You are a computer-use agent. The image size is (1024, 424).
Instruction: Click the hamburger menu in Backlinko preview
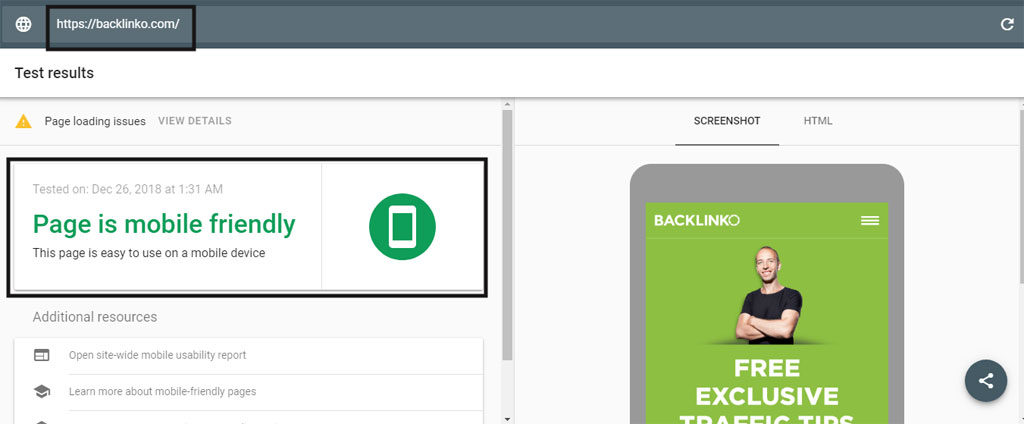[870, 221]
